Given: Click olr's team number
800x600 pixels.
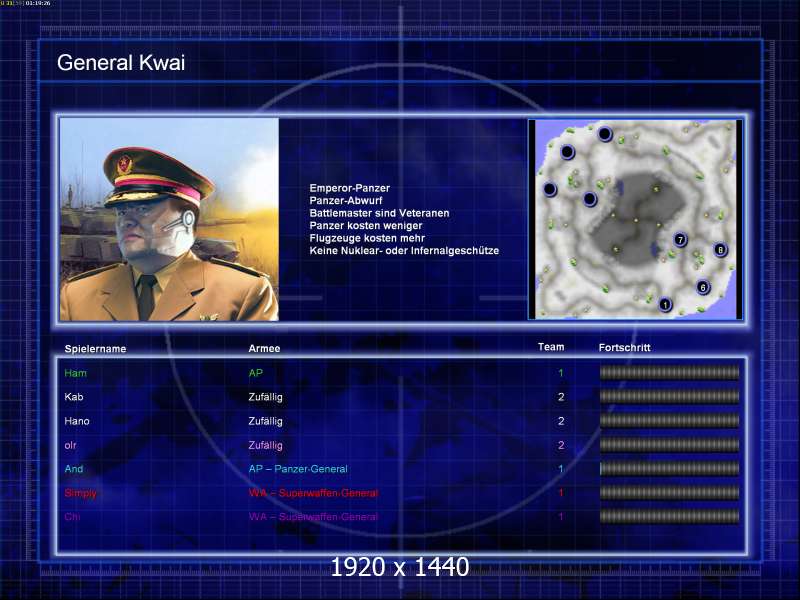Looking at the screenshot, I should click(561, 445).
